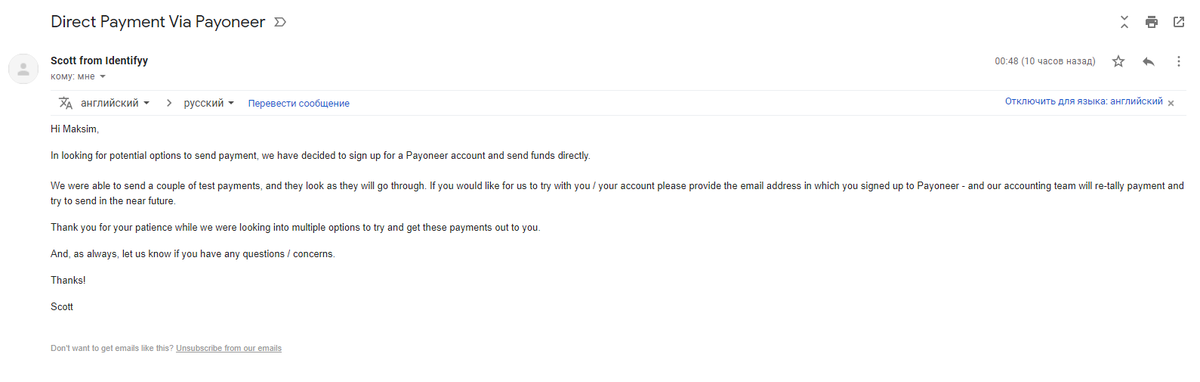Open email in new window

click(x=1178, y=22)
